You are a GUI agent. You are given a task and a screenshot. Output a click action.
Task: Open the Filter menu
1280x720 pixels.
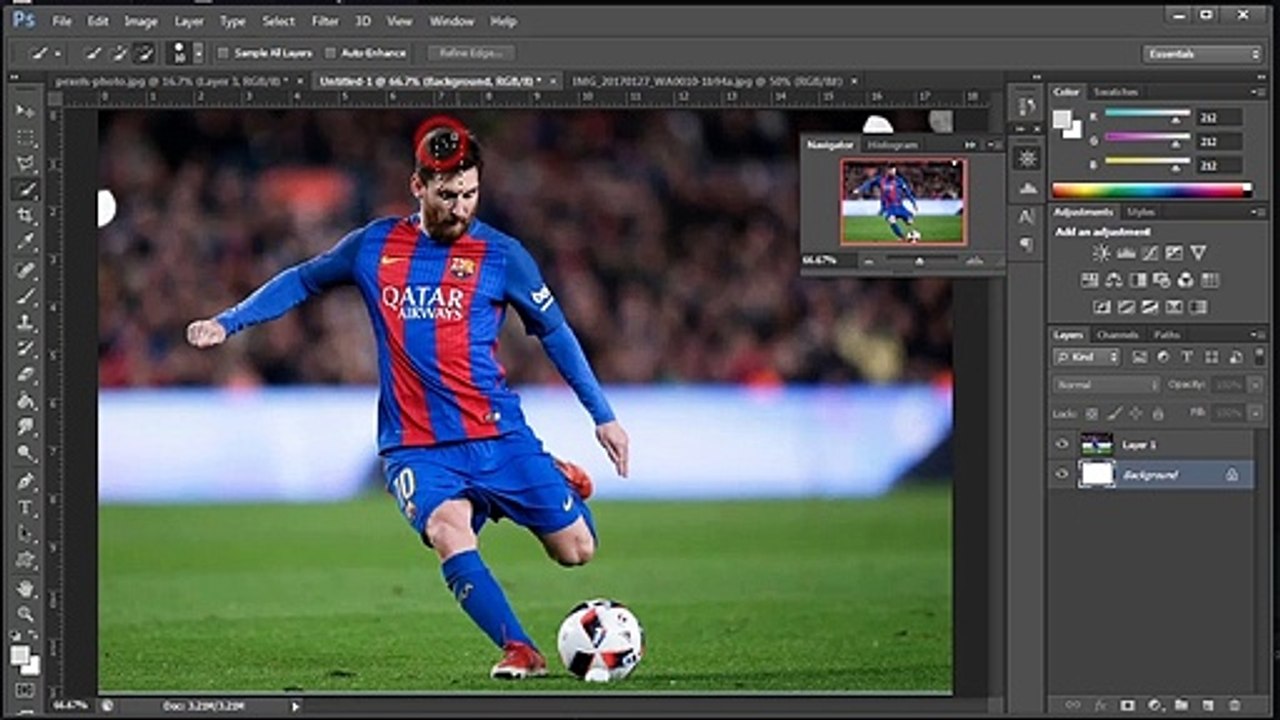click(x=325, y=21)
